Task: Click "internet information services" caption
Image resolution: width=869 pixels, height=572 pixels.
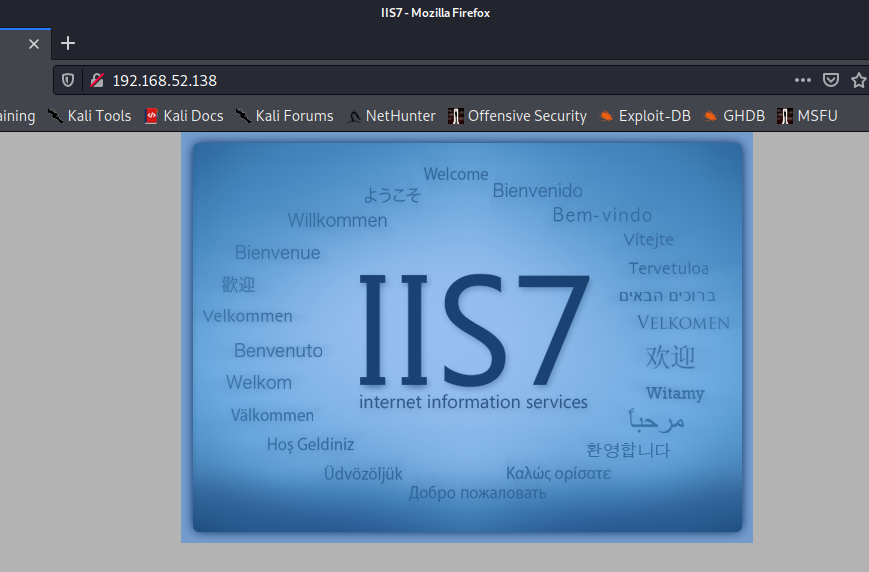Action: 473,401
